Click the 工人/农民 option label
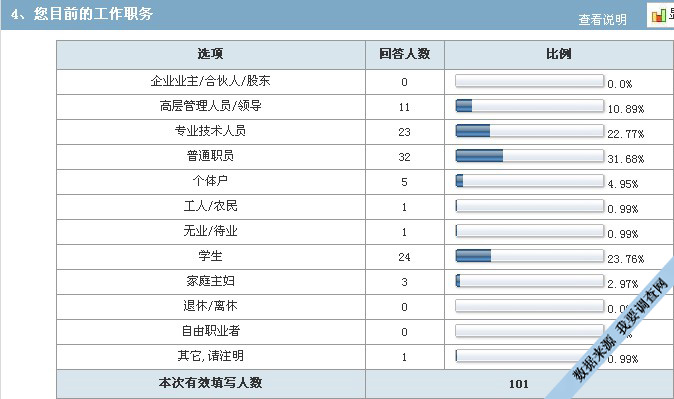This screenshot has width=674, height=399. pyautogui.click(x=211, y=206)
